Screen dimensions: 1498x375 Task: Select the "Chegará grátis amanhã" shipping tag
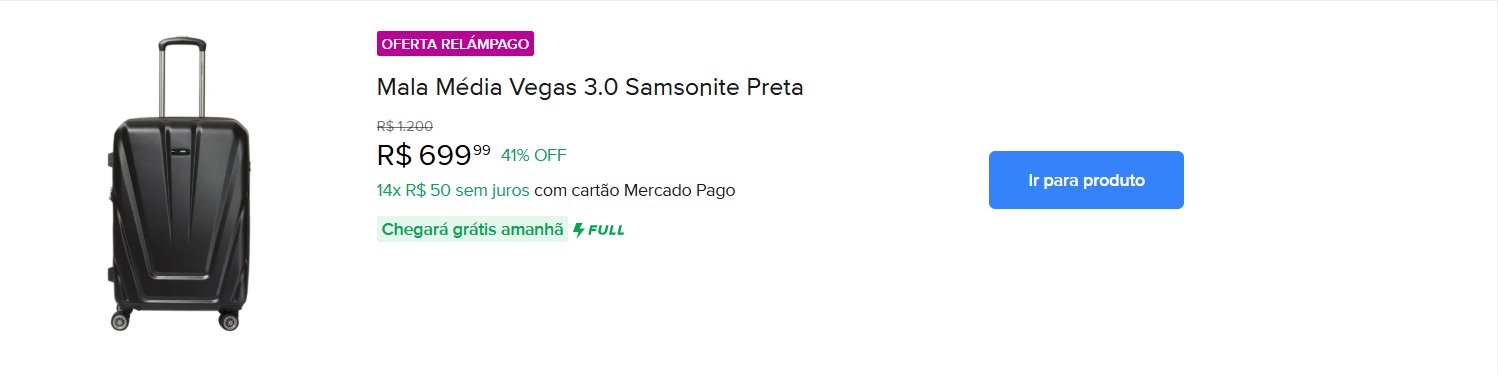click(x=472, y=229)
